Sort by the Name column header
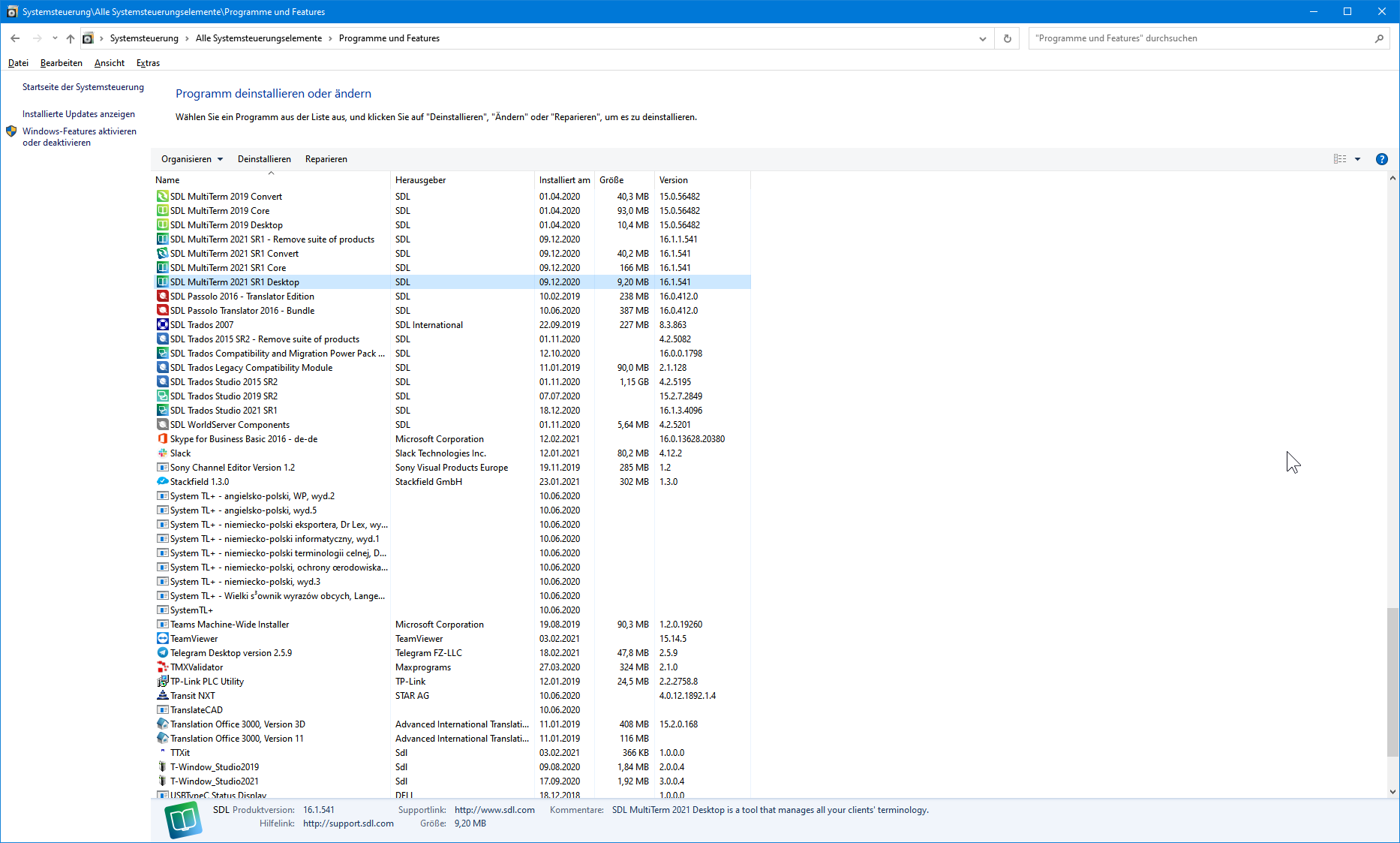1400x843 pixels. point(271,180)
